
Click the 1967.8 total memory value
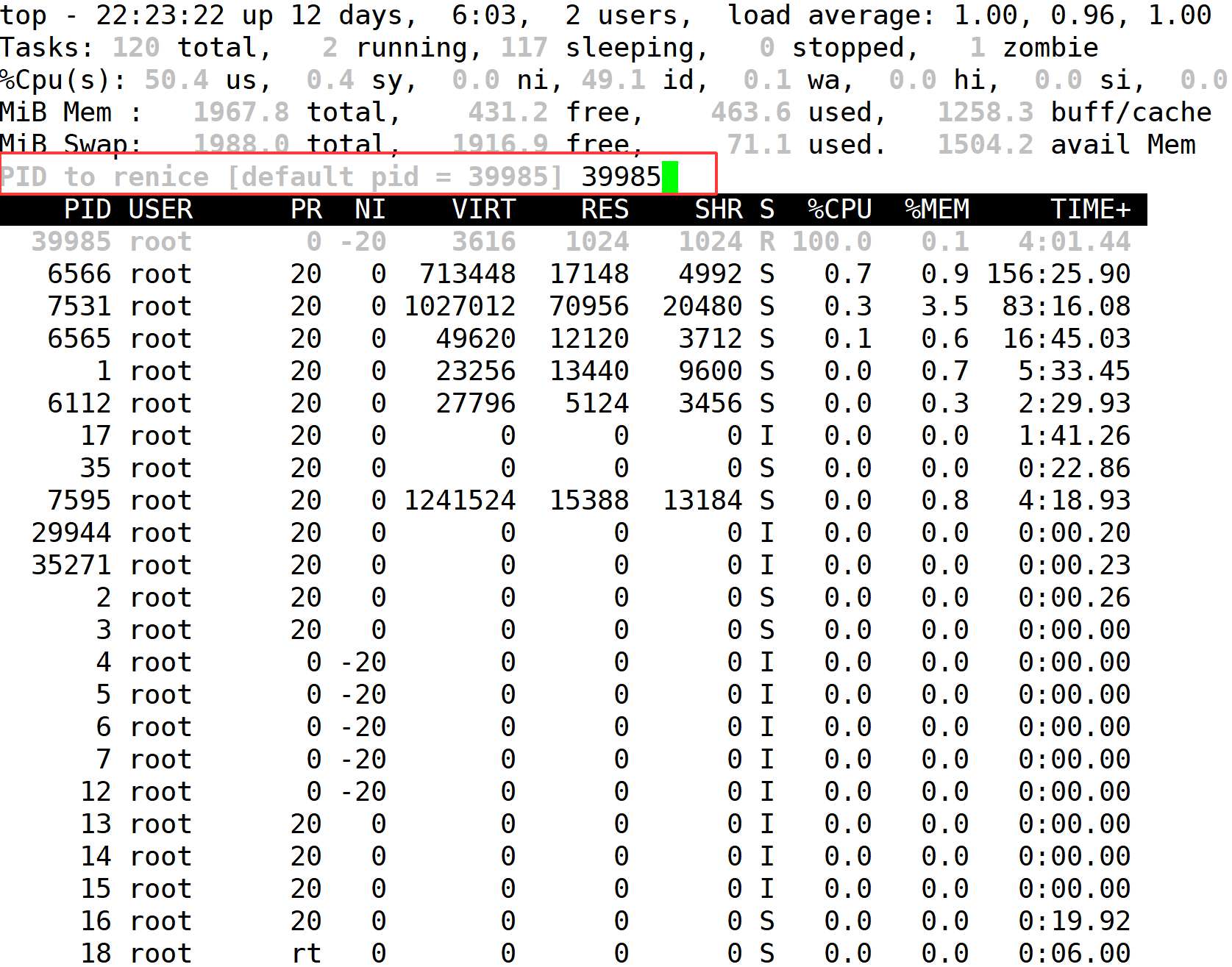(x=241, y=113)
